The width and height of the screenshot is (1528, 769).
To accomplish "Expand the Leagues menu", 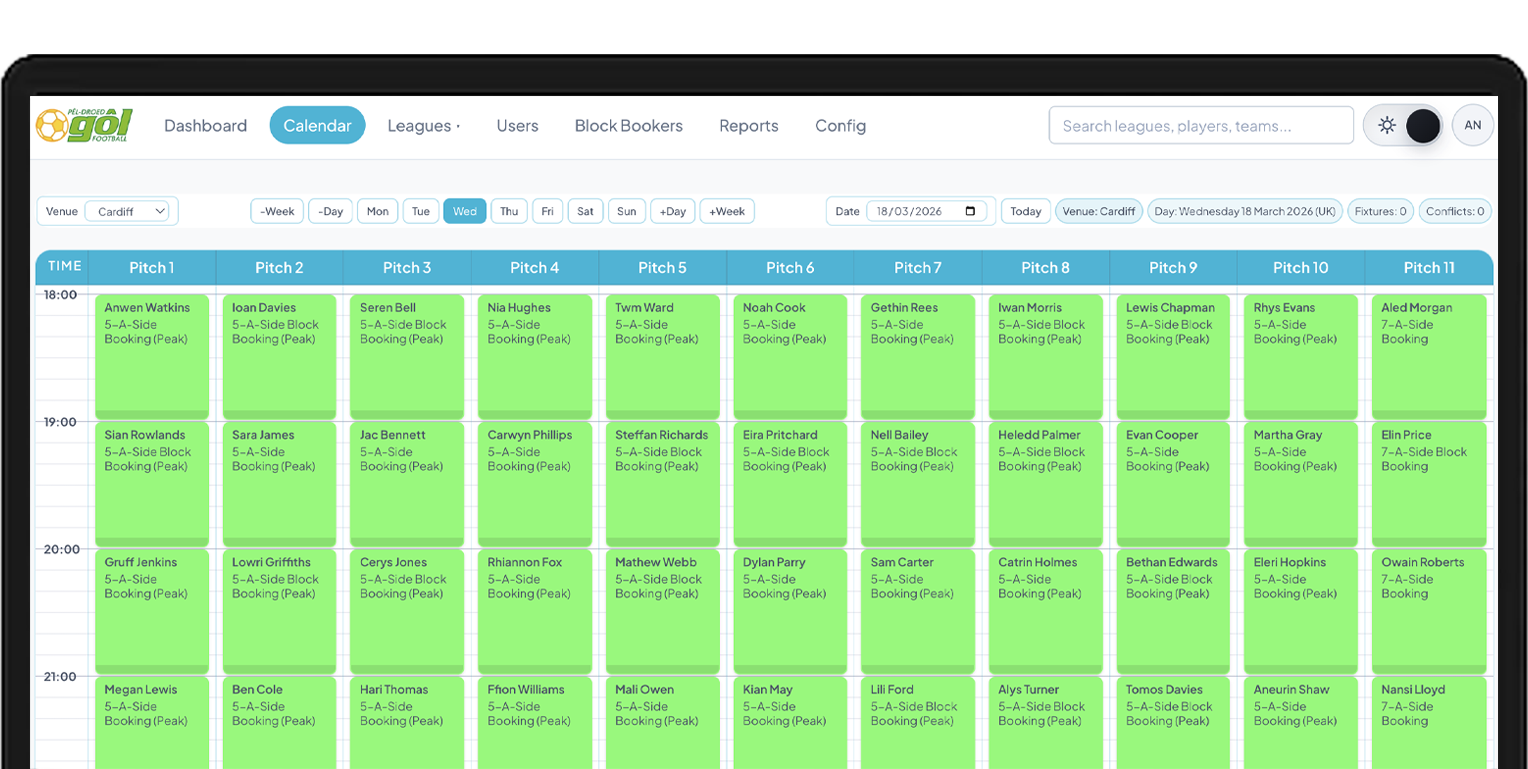I will [x=424, y=125].
